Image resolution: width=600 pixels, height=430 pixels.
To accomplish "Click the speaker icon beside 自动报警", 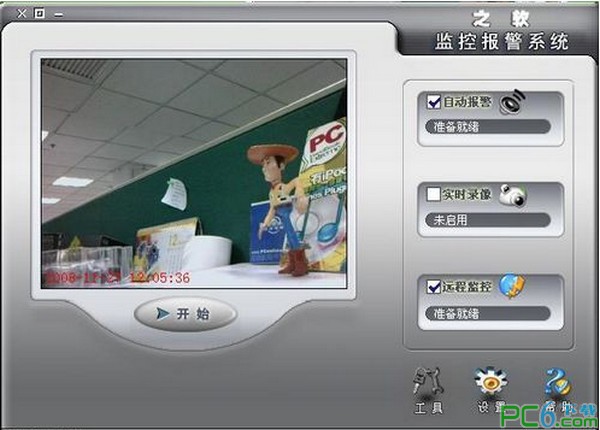I will click(x=512, y=102).
